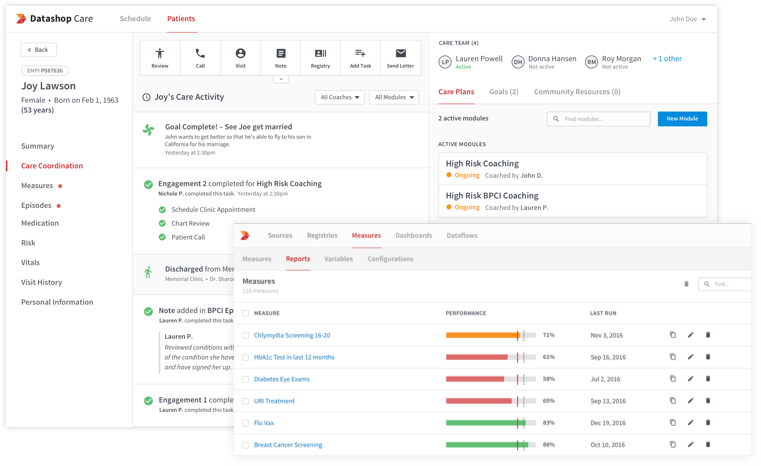The height and width of the screenshot is (466, 761).
Task: Start a Call with the patient
Action: tap(200, 58)
